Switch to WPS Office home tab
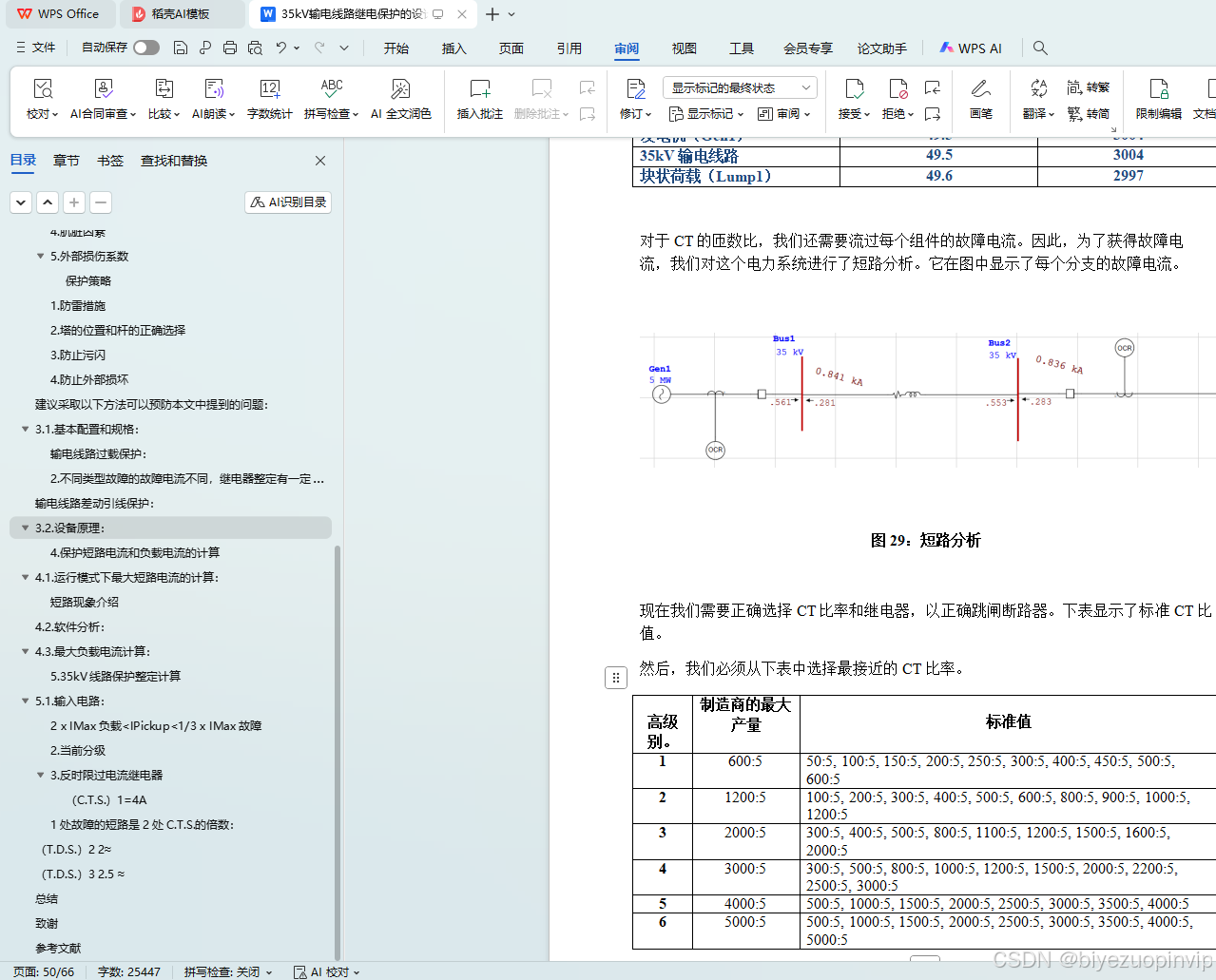The height and width of the screenshot is (980, 1216). pyautogui.click(x=59, y=14)
